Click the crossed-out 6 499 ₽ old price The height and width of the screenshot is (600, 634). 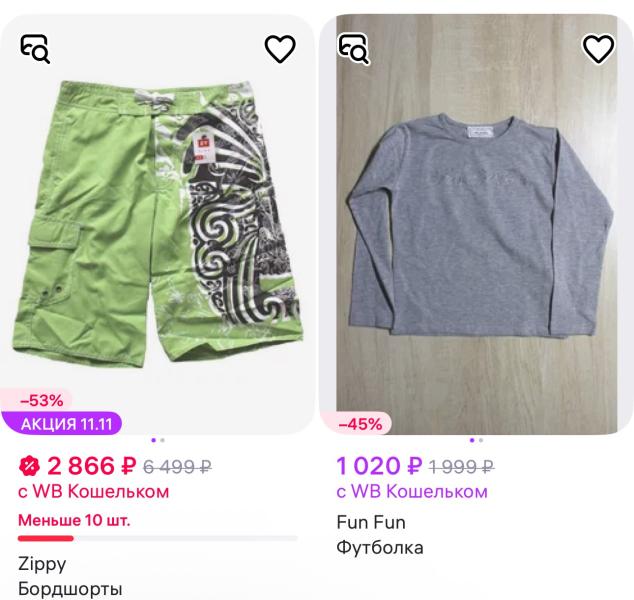point(178,466)
